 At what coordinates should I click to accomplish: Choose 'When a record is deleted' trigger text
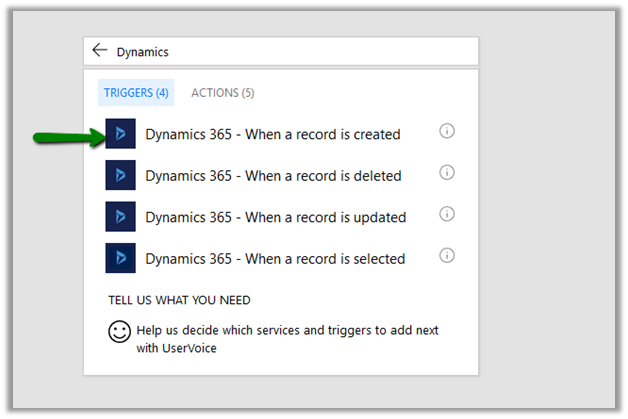coord(272,176)
